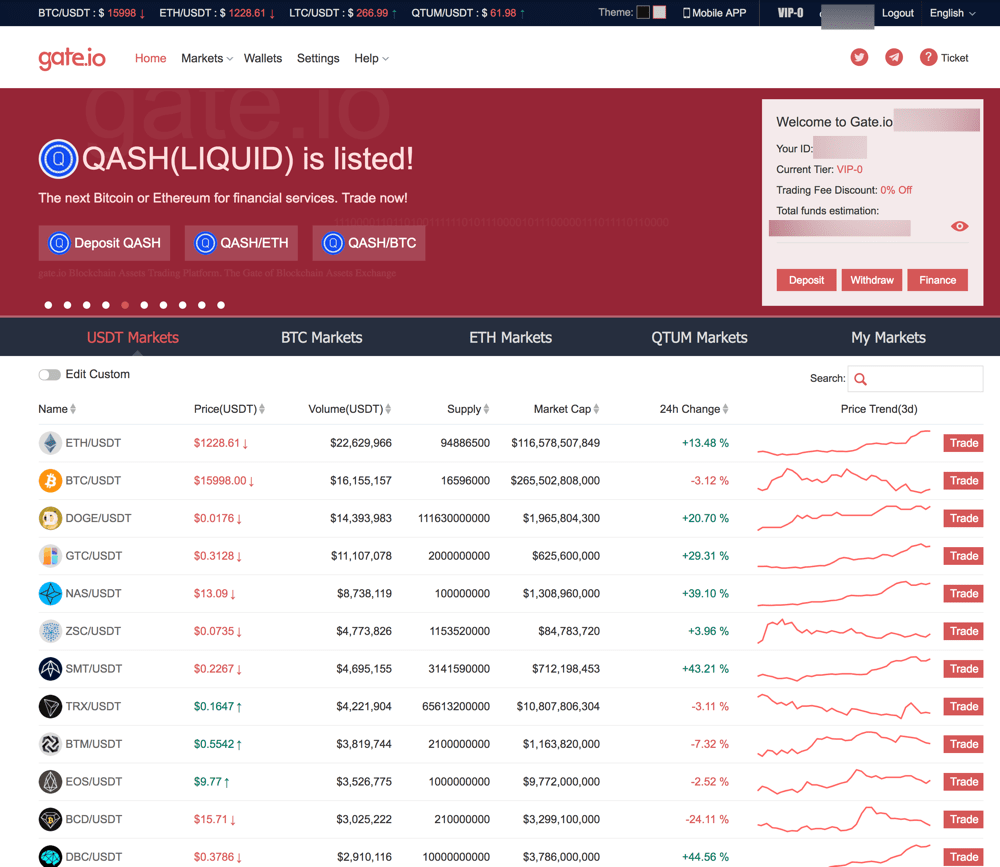Image resolution: width=1000 pixels, height=867 pixels.
Task: Click the search magnifier icon
Action: coord(860,379)
